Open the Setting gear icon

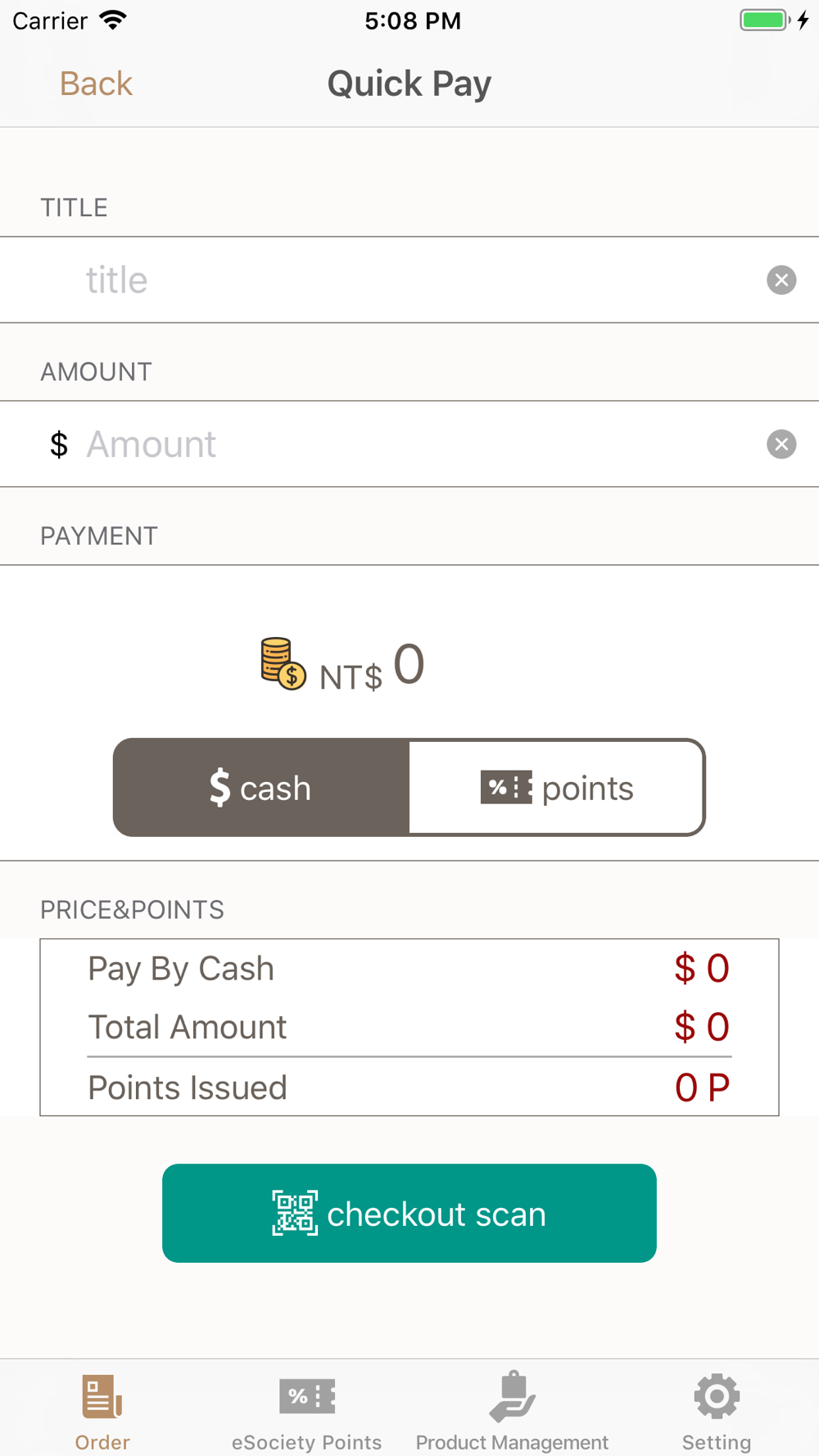[717, 1396]
